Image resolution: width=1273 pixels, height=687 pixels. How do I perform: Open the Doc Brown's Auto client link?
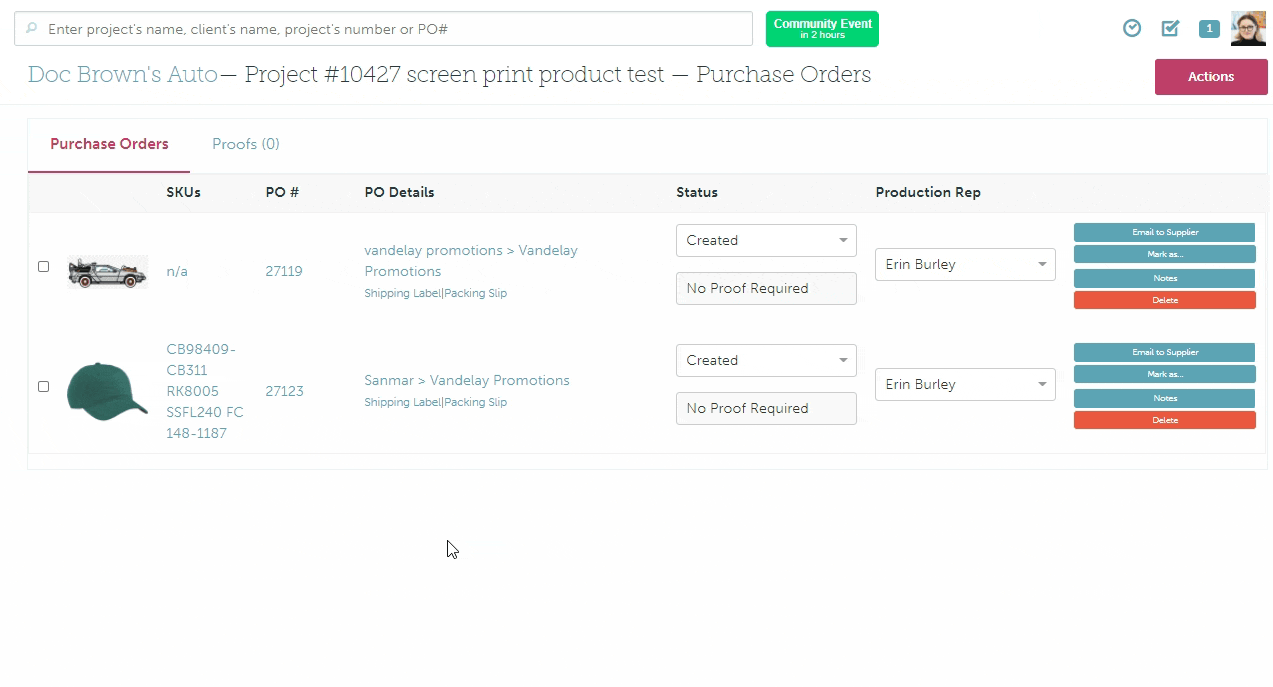[x=122, y=75]
